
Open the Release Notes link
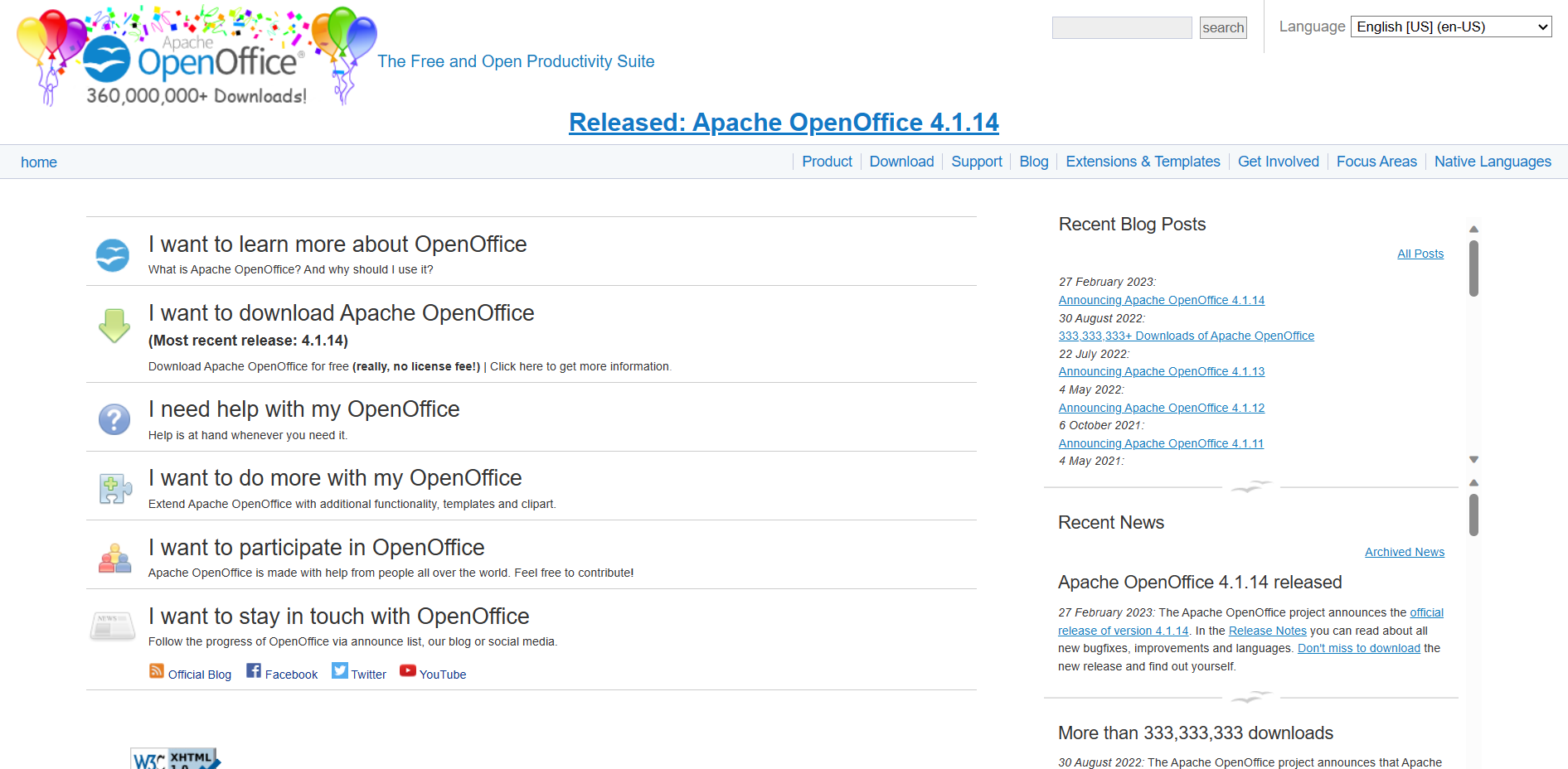tap(1267, 631)
